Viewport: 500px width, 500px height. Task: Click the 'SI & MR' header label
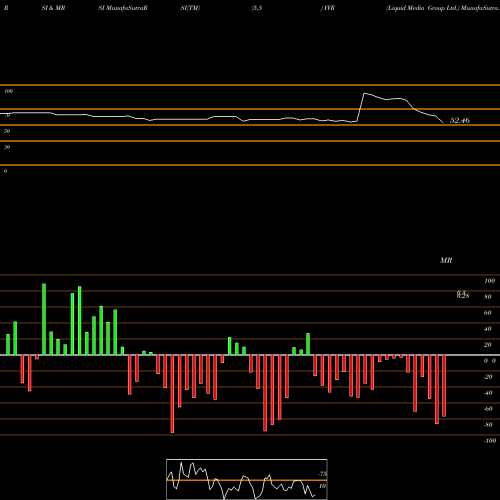click(x=53, y=8)
